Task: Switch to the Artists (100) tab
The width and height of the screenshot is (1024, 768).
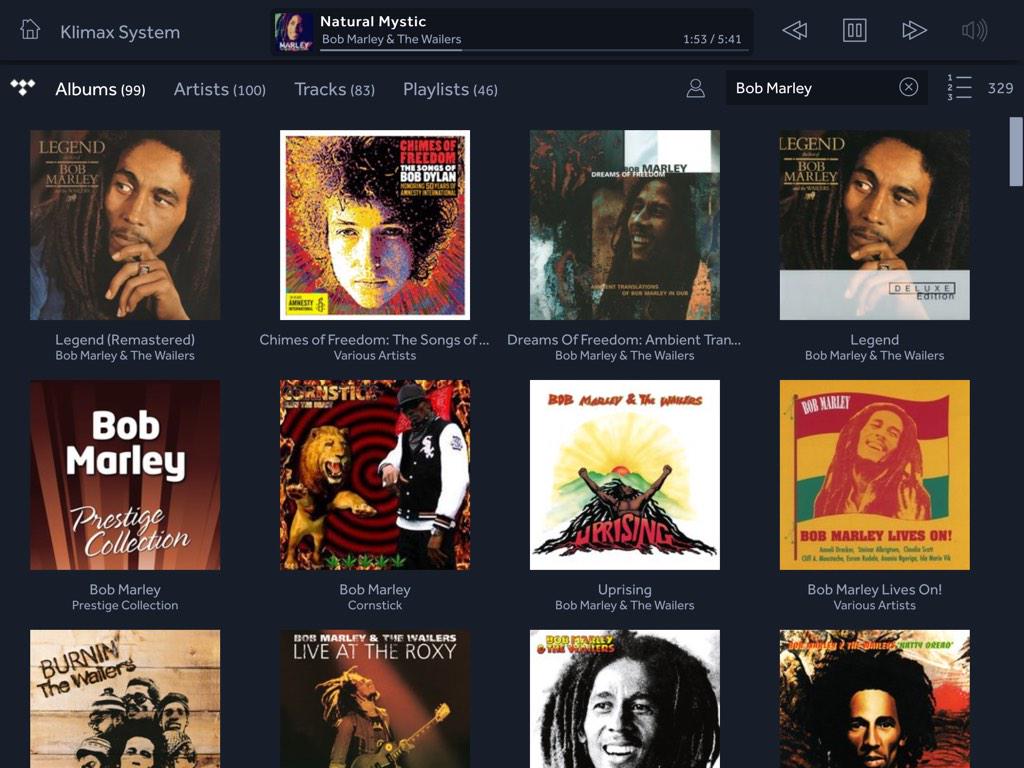Action: pos(219,89)
